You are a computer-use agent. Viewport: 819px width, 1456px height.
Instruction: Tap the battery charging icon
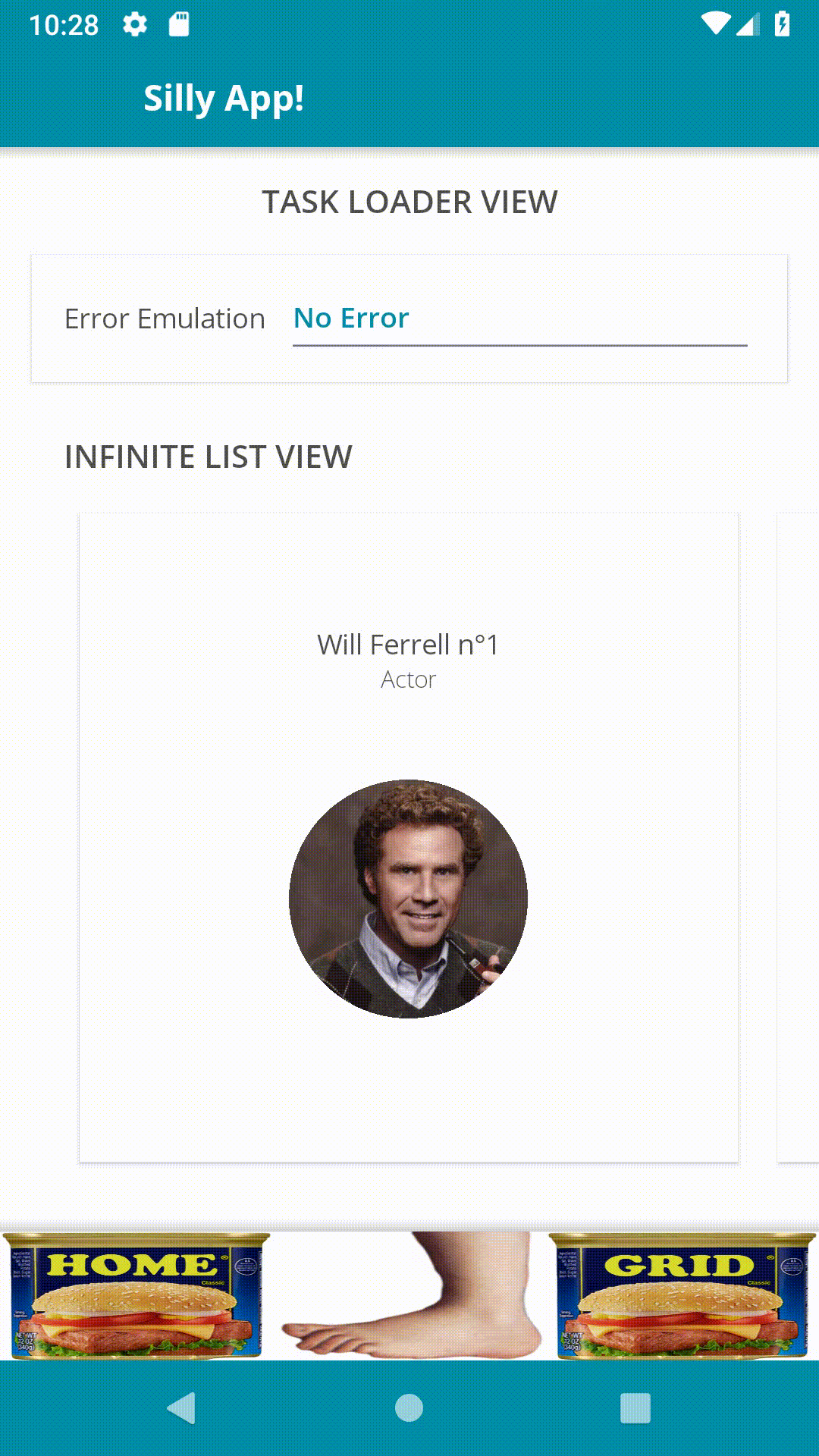(782, 24)
